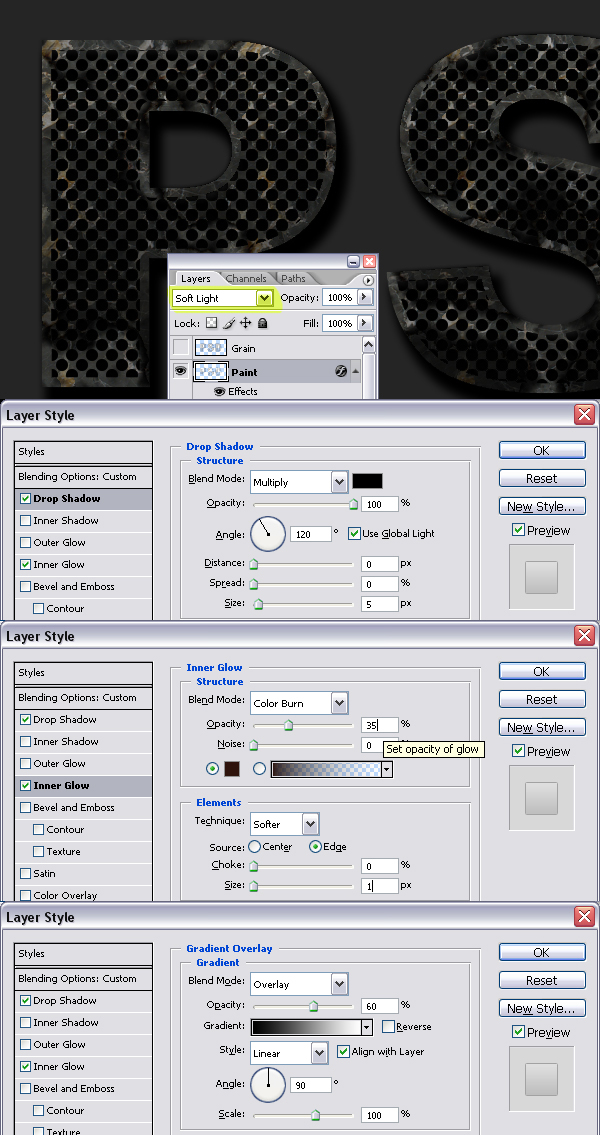
Task: Click Reset in the Gradient Overlay dialog
Action: click(x=542, y=980)
